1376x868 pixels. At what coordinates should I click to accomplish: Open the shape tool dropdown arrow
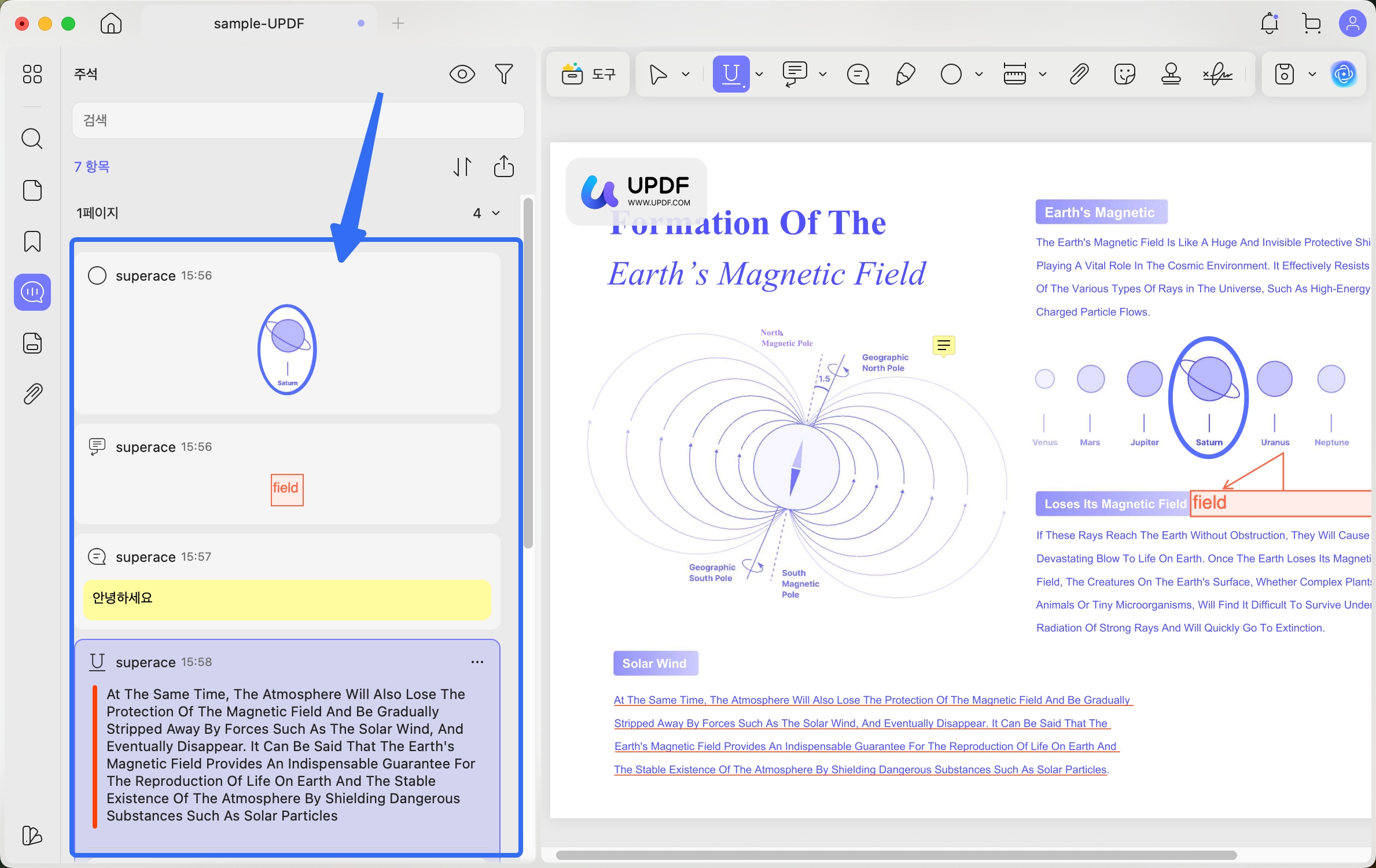(979, 74)
